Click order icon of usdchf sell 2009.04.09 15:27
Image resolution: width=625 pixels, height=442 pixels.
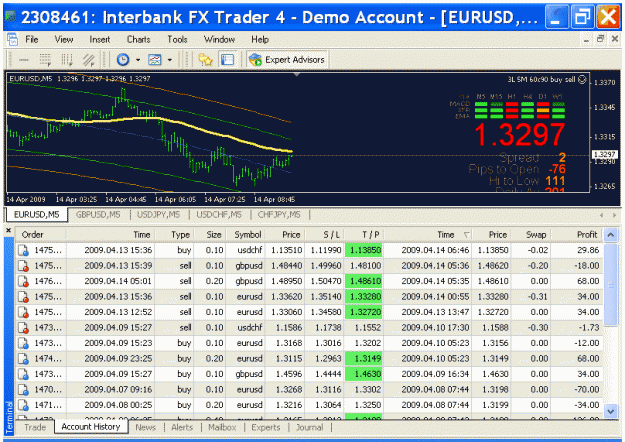click(x=24, y=328)
